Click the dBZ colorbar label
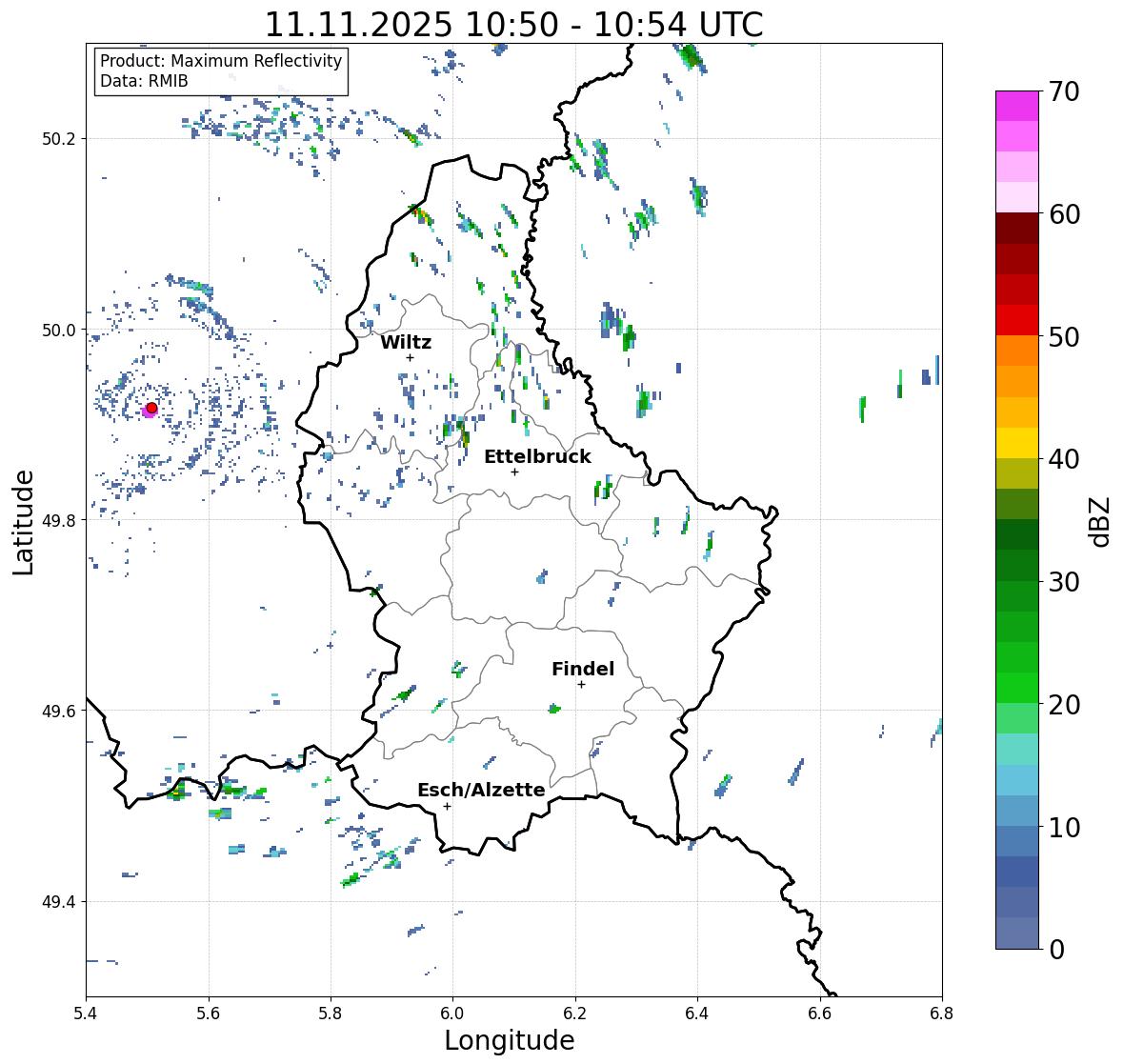1123x1064 pixels. tap(1101, 521)
